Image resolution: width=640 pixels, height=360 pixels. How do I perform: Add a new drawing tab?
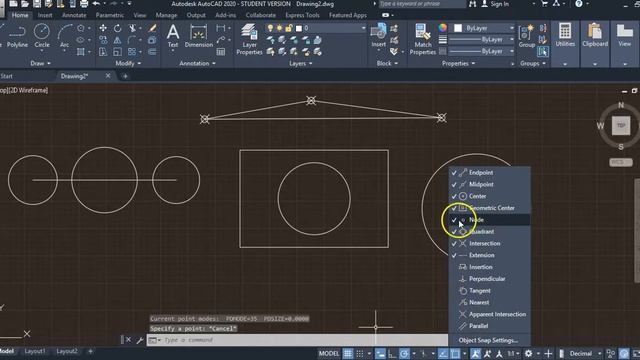pos(125,76)
